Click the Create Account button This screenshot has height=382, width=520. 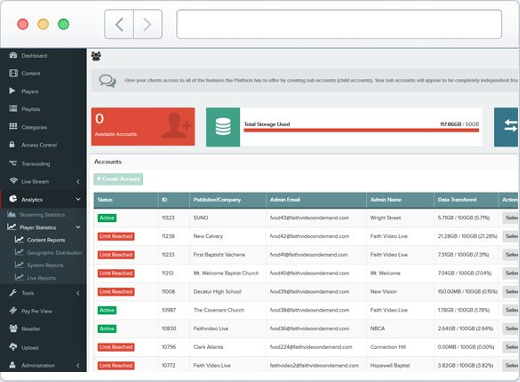pyautogui.click(x=118, y=179)
